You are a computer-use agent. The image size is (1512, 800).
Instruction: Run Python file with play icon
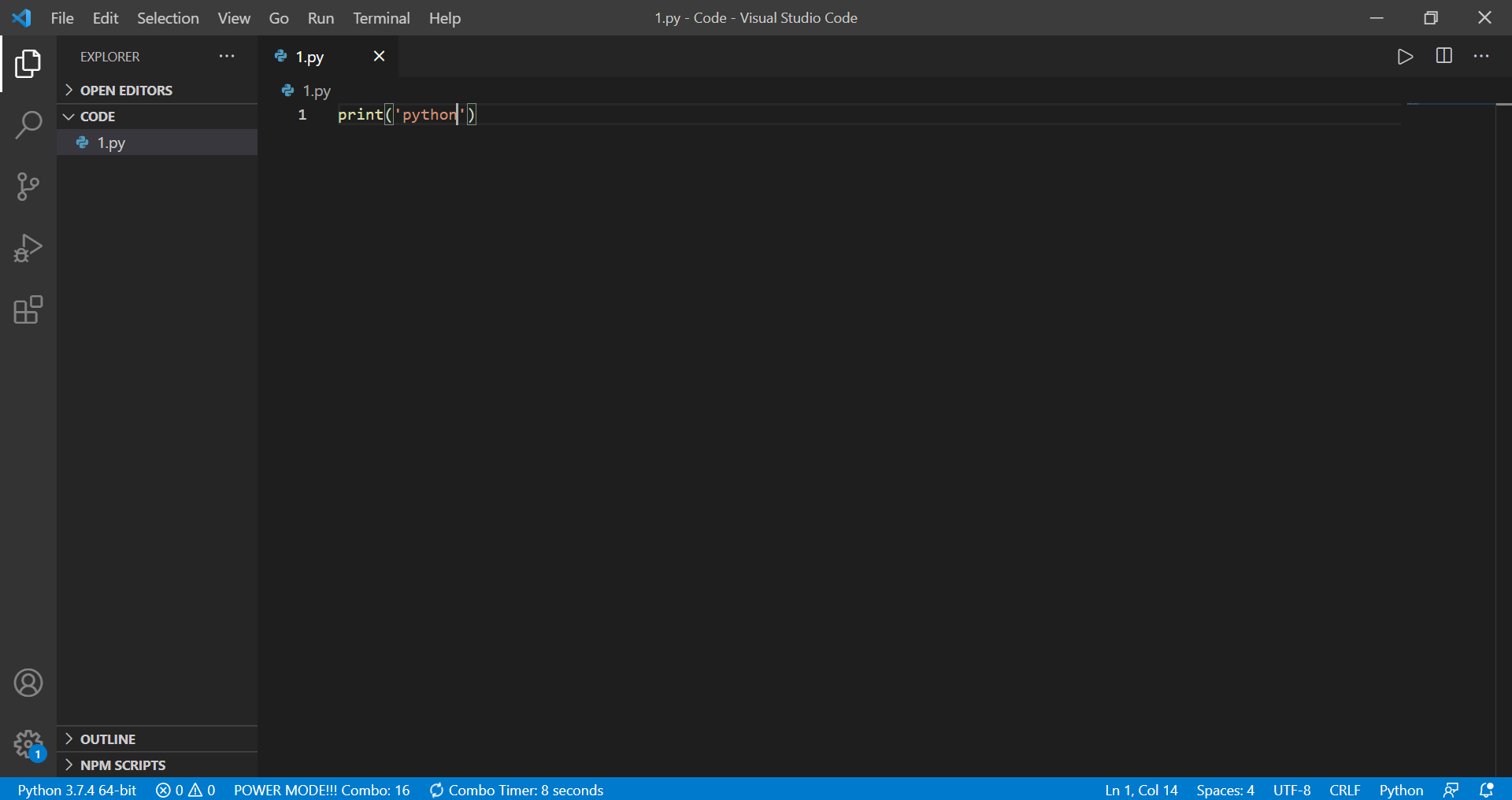1405,57
